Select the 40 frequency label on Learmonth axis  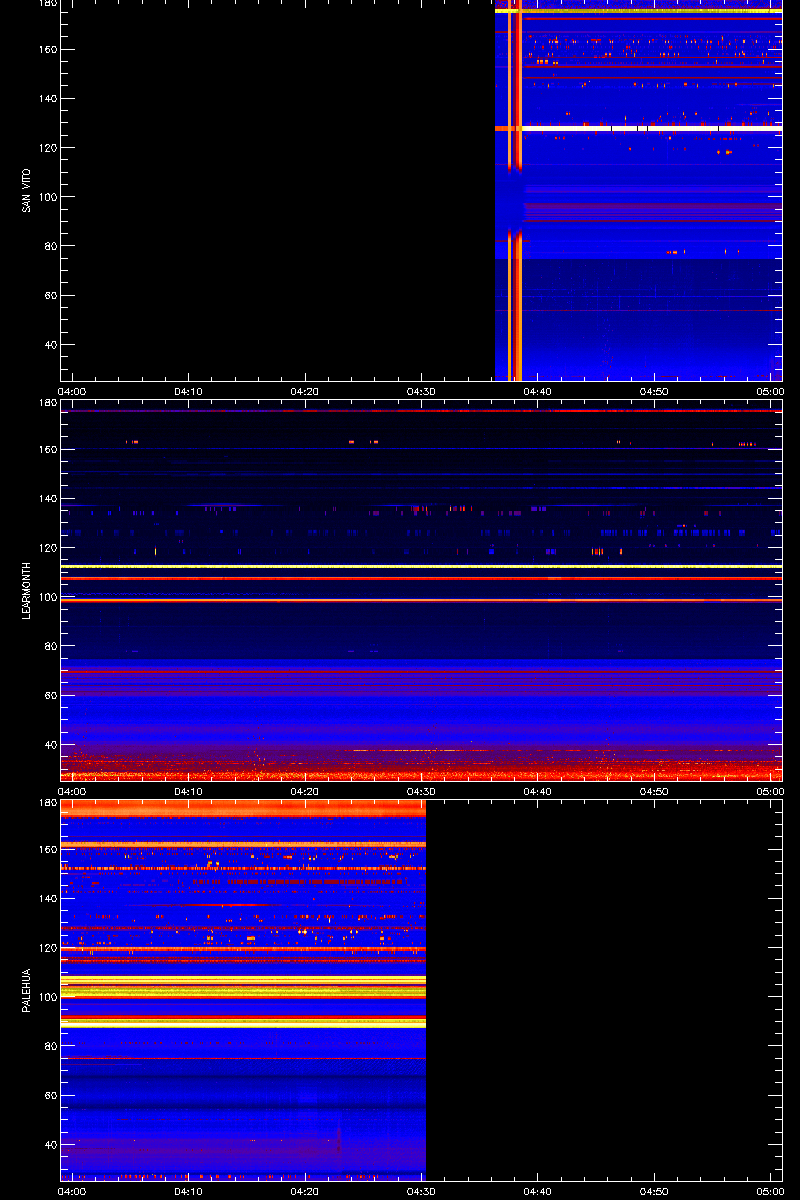pyautogui.click(x=51, y=745)
